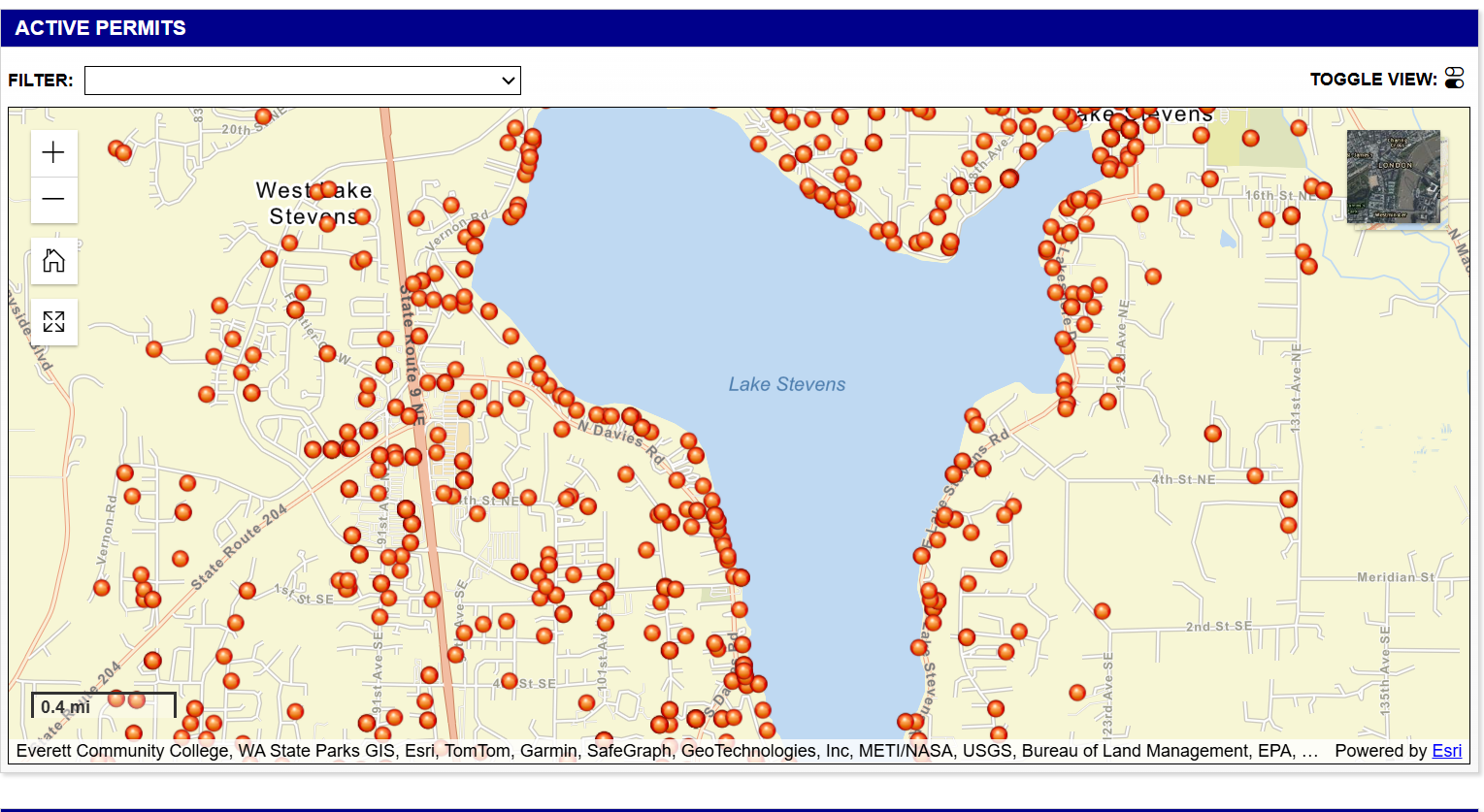Zoom in on the permits map
1484x812 pixels.
(53, 153)
